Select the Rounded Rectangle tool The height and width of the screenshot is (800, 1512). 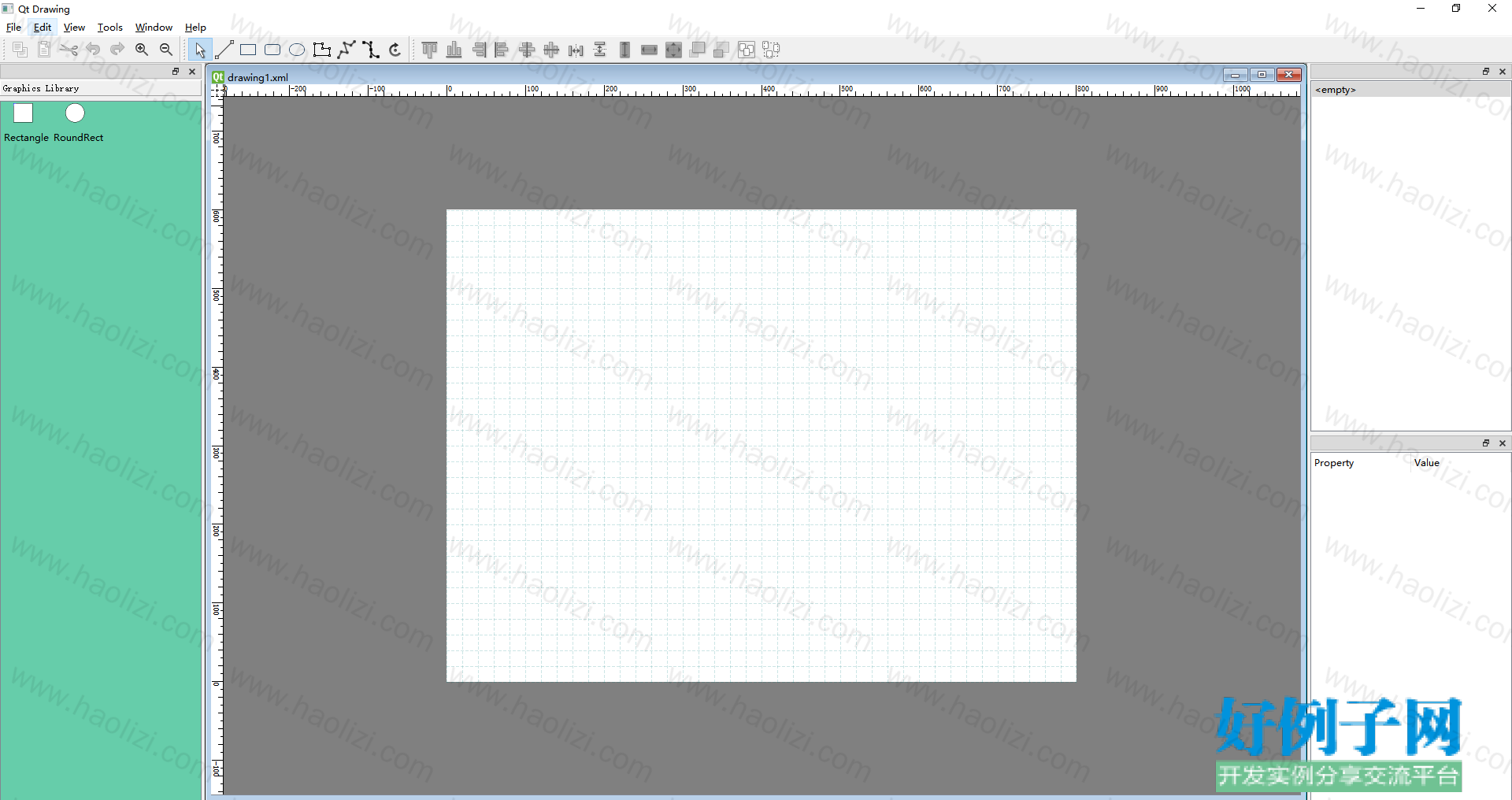273,50
